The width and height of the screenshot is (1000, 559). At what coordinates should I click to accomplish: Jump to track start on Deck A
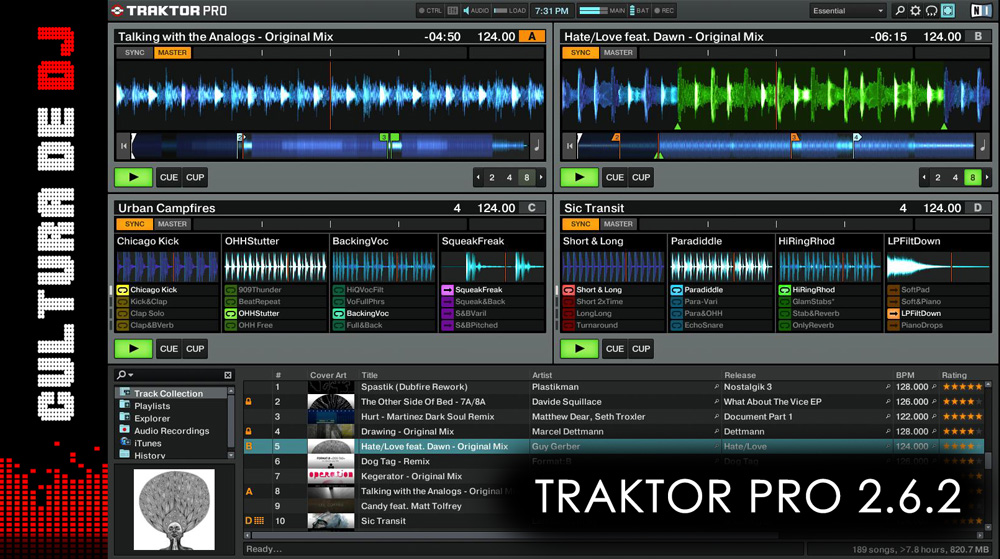coord(124,146)
